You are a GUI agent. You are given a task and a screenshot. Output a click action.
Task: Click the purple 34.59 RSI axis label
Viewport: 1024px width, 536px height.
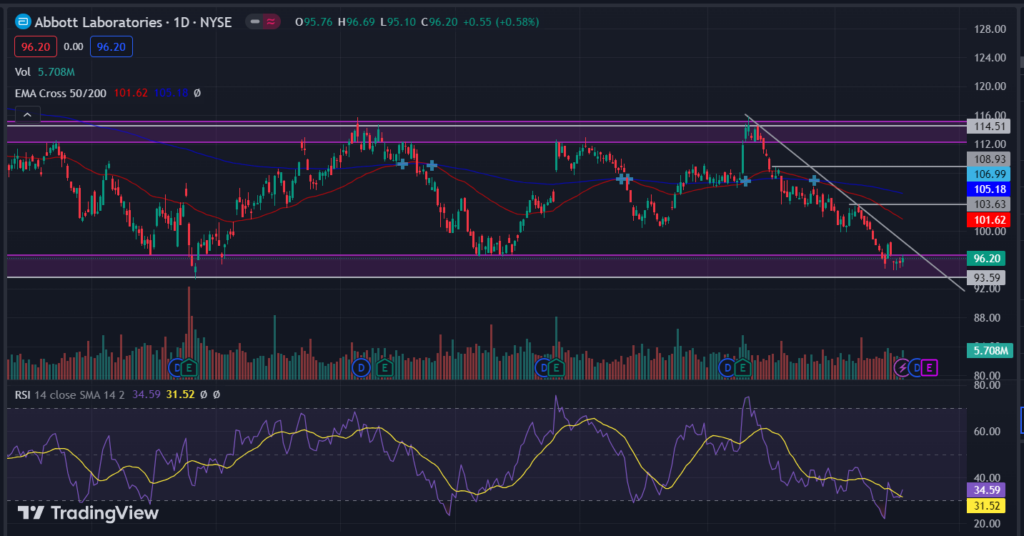[x=986, y=490]
